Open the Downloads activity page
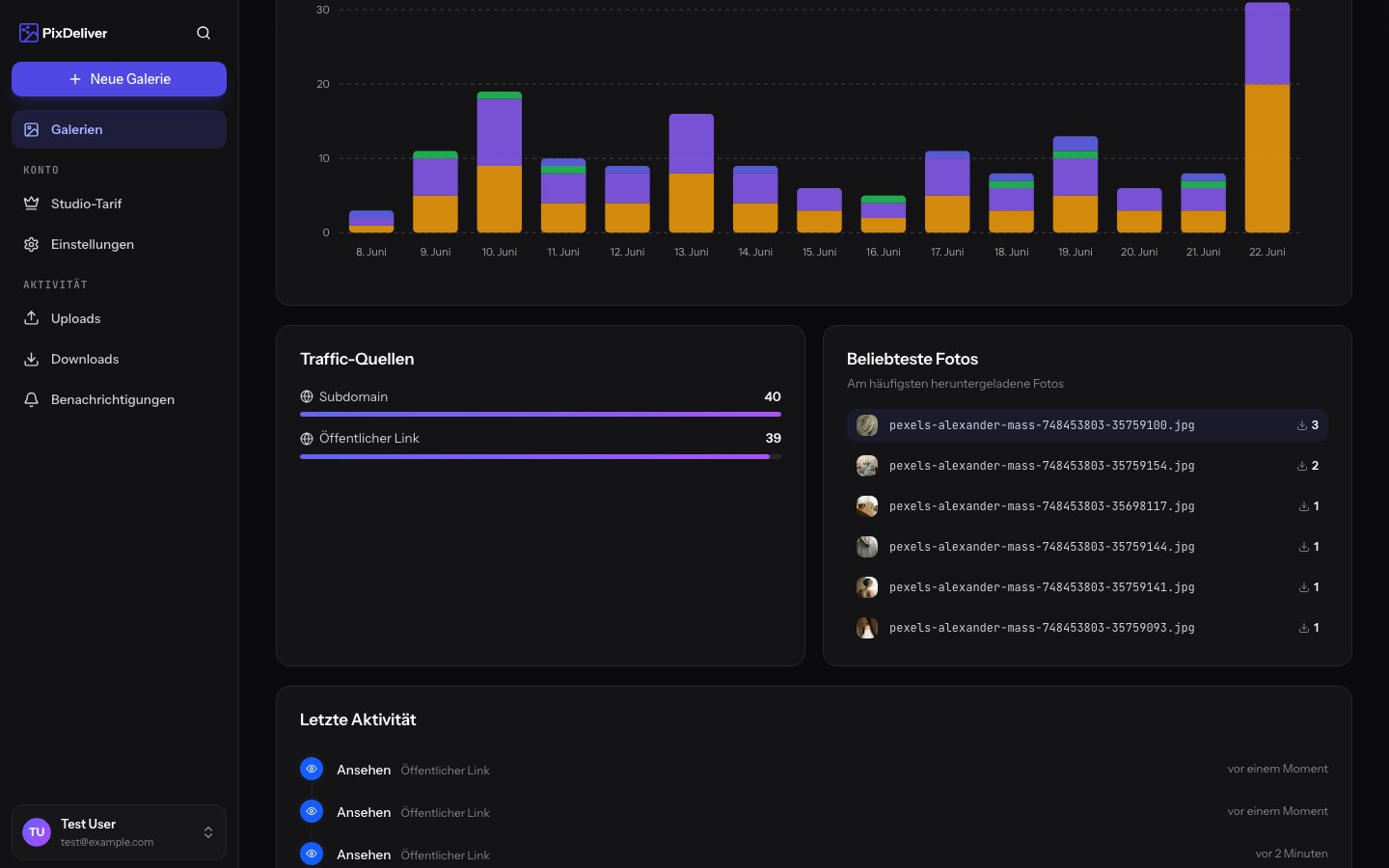This screenshot has height=868, width=1389. pyautogui.click(x=119, y=359)
